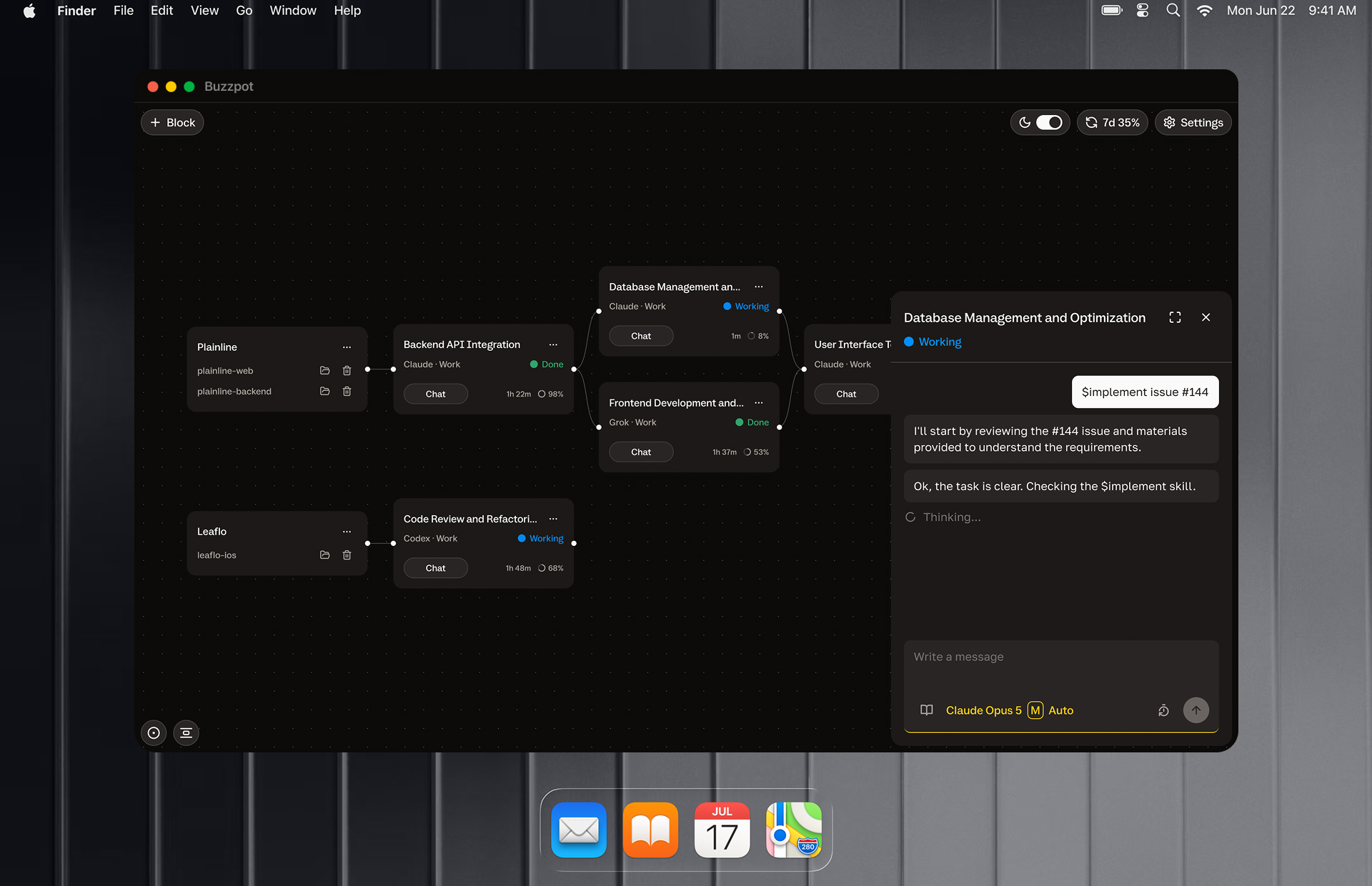Open the View menu
Image resolution: width=1372 pixels, height=886 pixels.
point(204,11)
